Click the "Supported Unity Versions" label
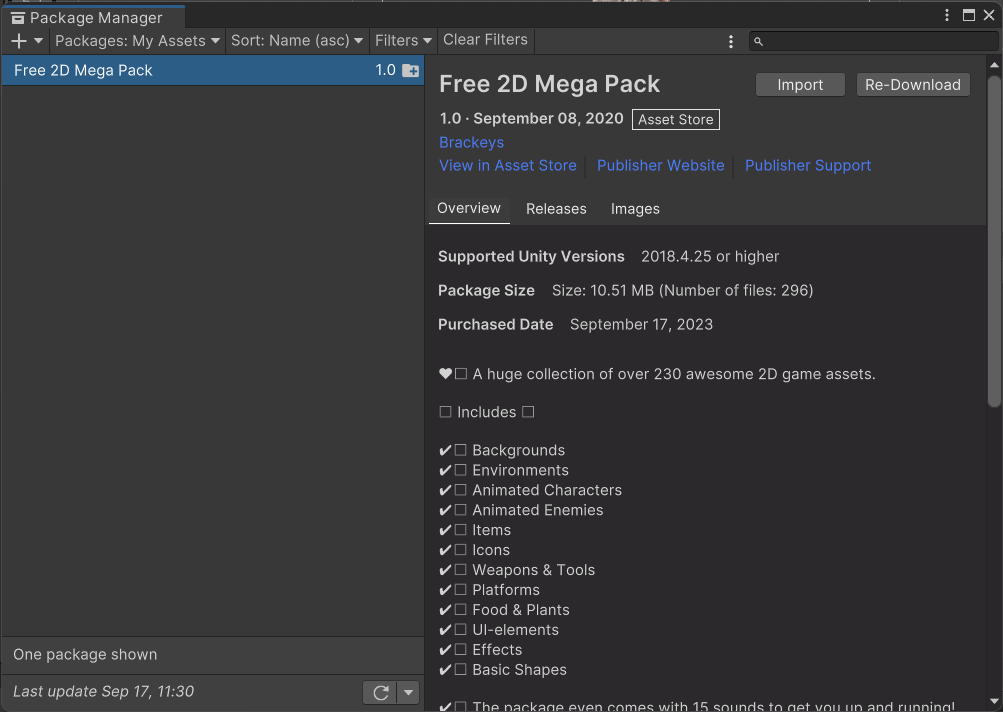Viewport: 1003px width, 712px height. (x=531, y=257)
